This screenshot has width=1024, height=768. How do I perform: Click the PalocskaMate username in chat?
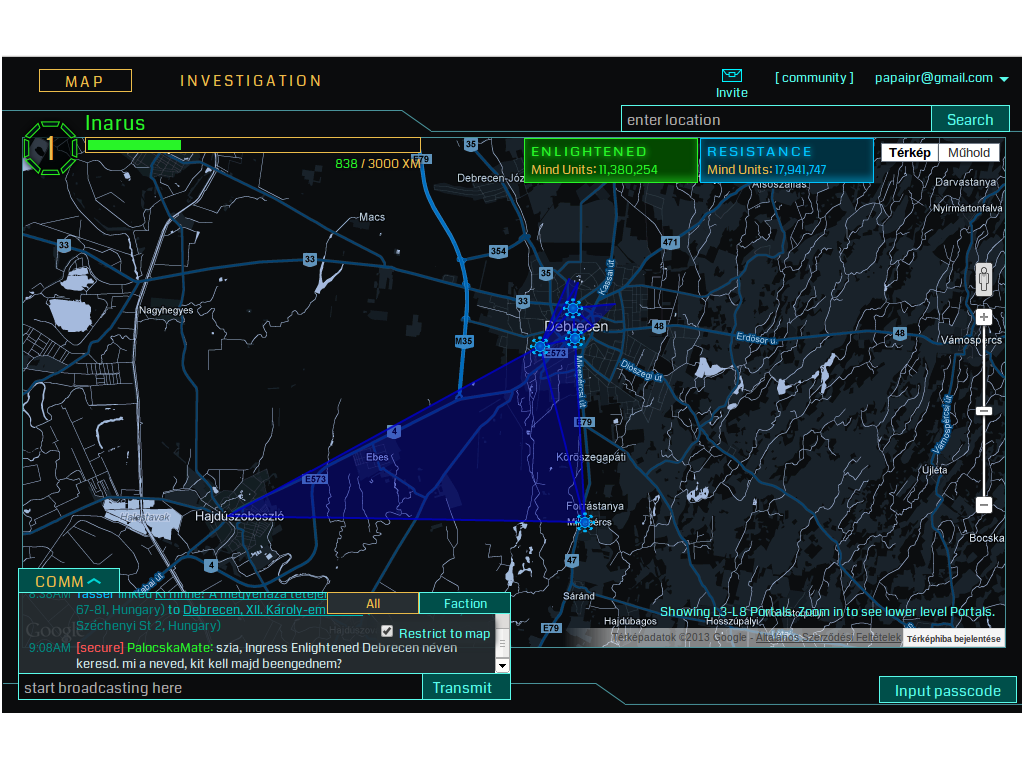(170, 648)
